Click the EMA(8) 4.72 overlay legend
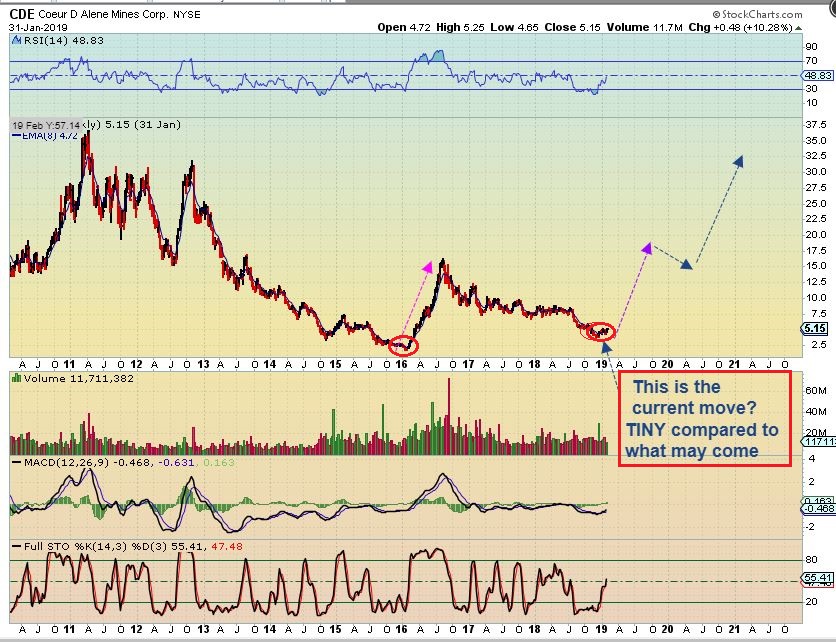836x642 pixels. pyautogui.click(x=50, y=135)
